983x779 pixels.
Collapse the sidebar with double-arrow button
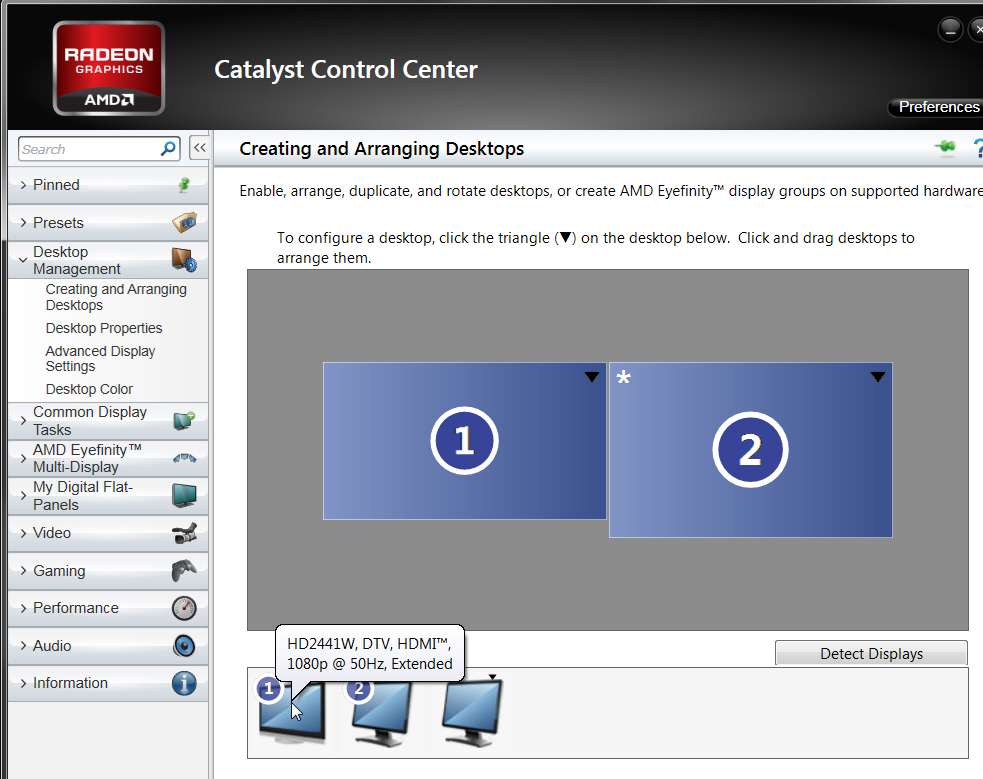coord(199,148)
